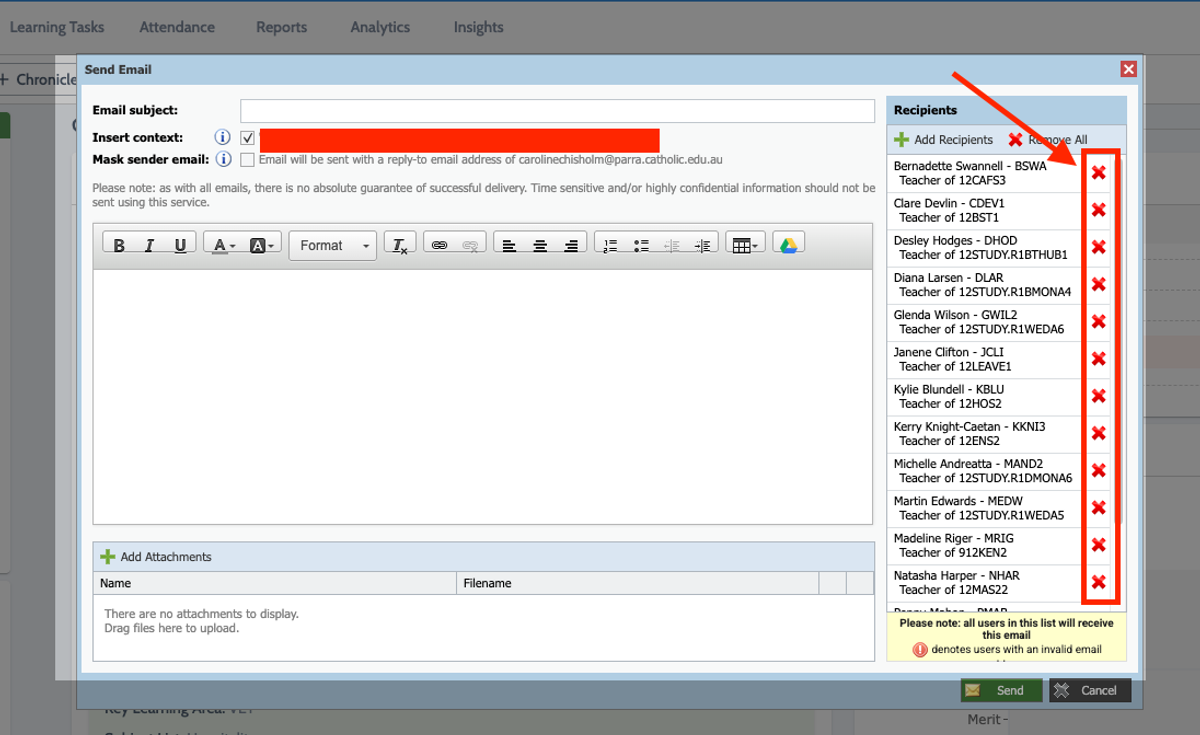Image resolution: width=1200 pixels, height=735 pixels.
Task: Toggle bold formatting in the email editor
Action: [119, 245]
